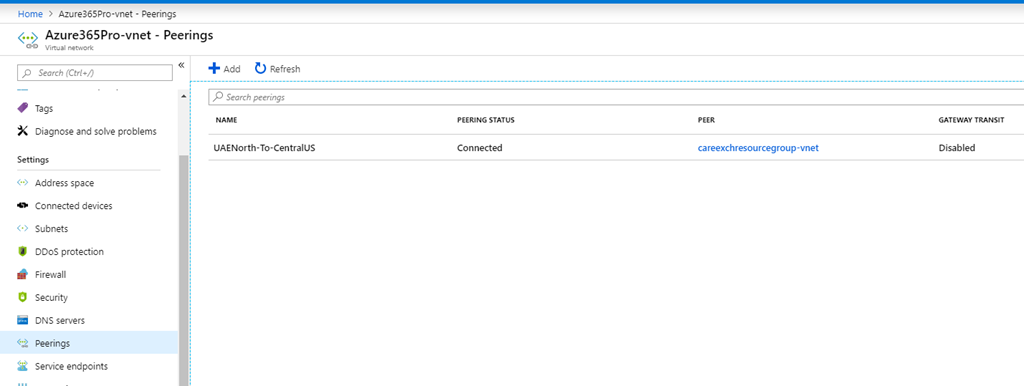Click the Security shield icon
Image resolution: width=1024 pixels, height=386 pixels.
tap(22, 297)
